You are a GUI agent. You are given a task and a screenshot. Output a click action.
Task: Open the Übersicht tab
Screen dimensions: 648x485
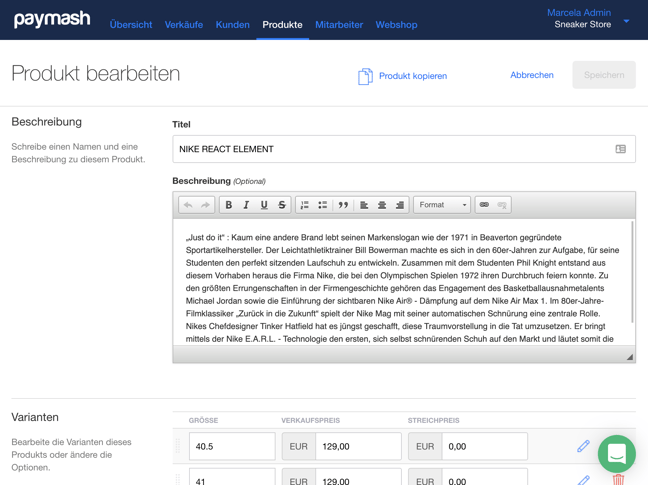point(131,25)
